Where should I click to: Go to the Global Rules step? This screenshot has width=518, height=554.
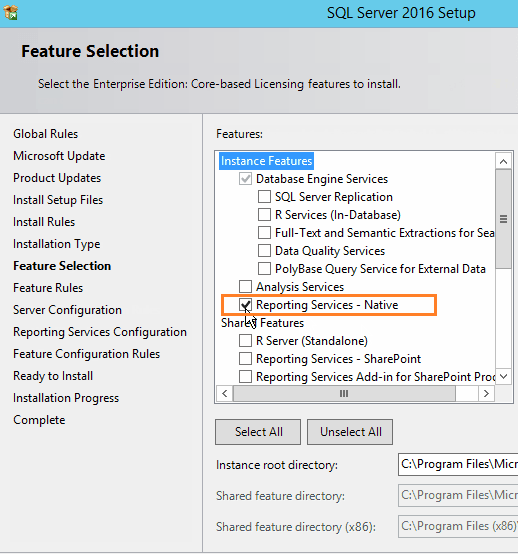pyautogui.click(x=46, y=134)
